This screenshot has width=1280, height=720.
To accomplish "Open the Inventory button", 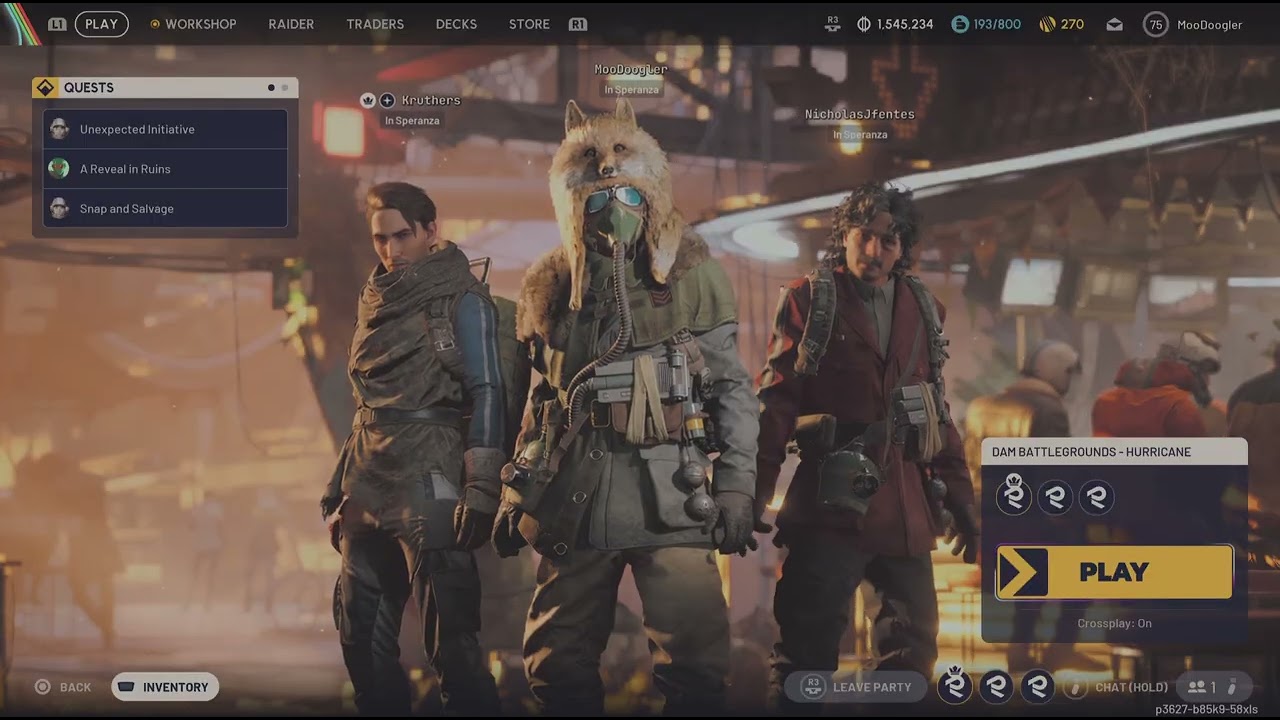I will point(165,687).
